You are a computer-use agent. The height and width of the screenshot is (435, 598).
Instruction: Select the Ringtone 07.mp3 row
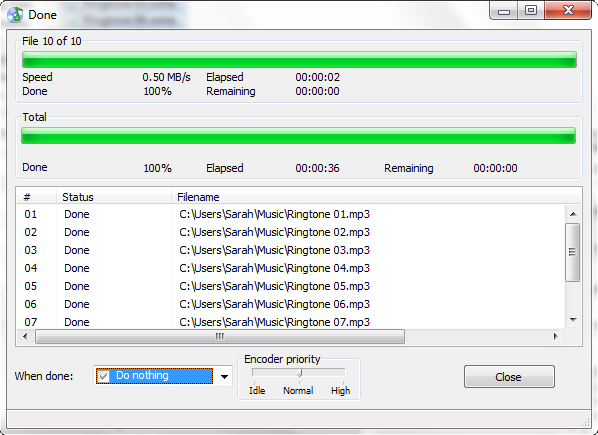pos(291,322)
